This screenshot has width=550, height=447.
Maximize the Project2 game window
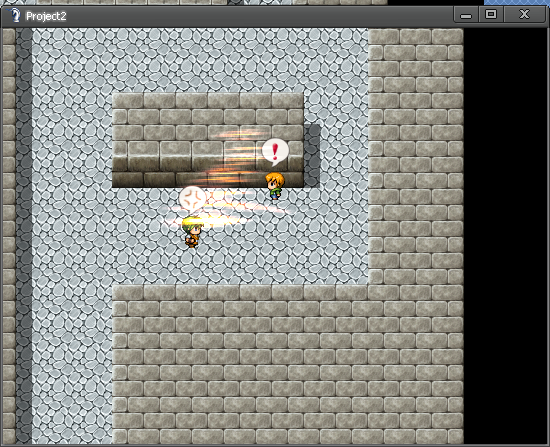tap(491, 15)
